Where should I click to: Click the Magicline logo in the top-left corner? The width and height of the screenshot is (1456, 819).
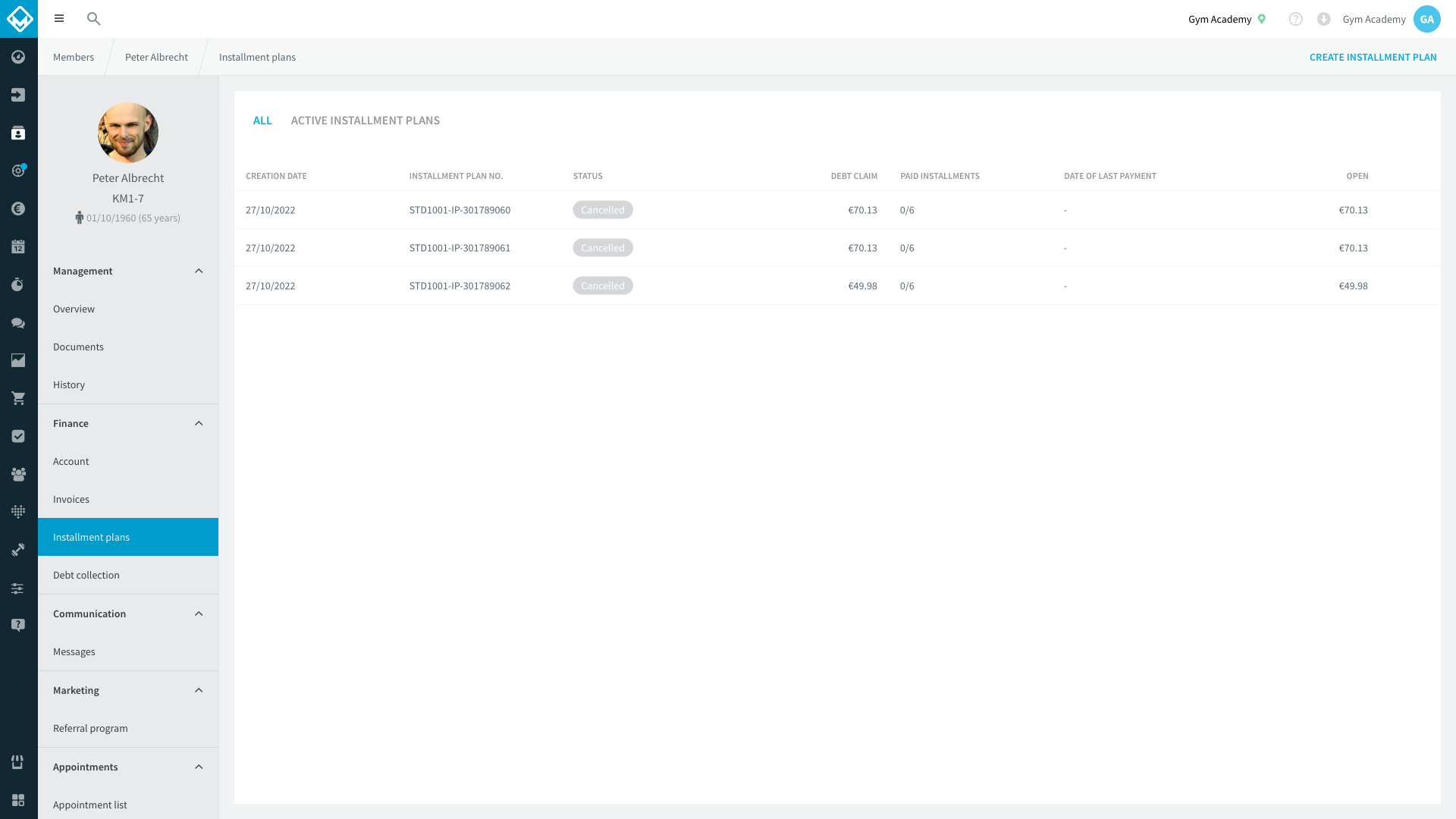tap(19, 19)
